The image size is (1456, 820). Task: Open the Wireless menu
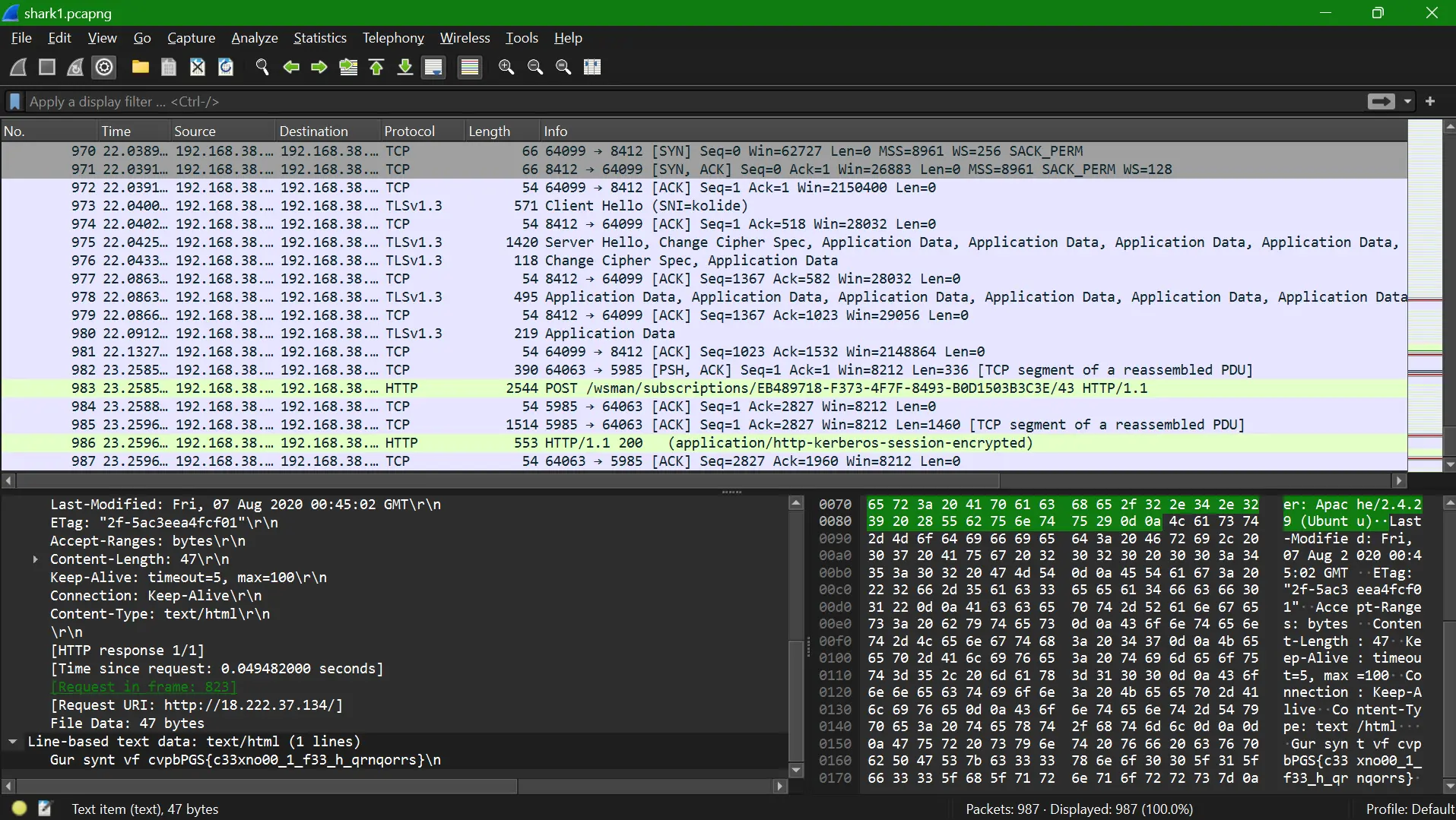(x=465, y=38)
